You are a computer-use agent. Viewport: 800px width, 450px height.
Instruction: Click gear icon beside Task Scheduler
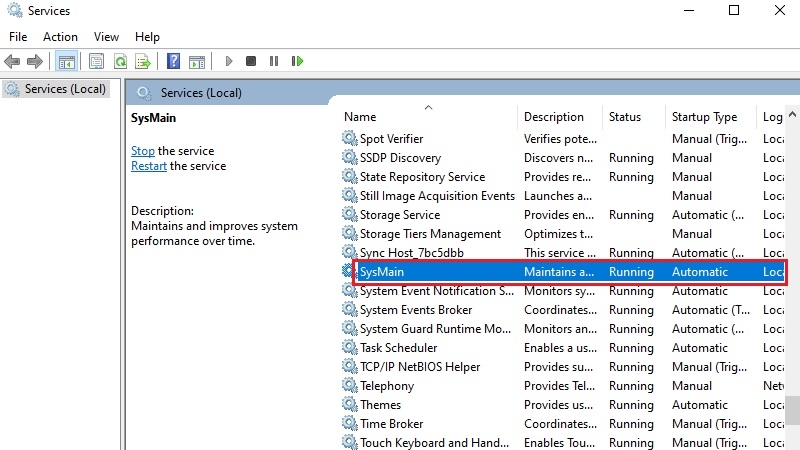(349, 346)
